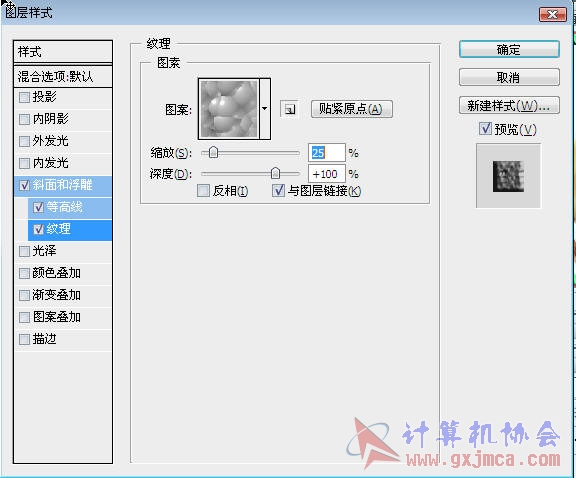576x478 pixels.
Task: Uncheck 与图层链接 link with layer
Action: click(278, 191)
